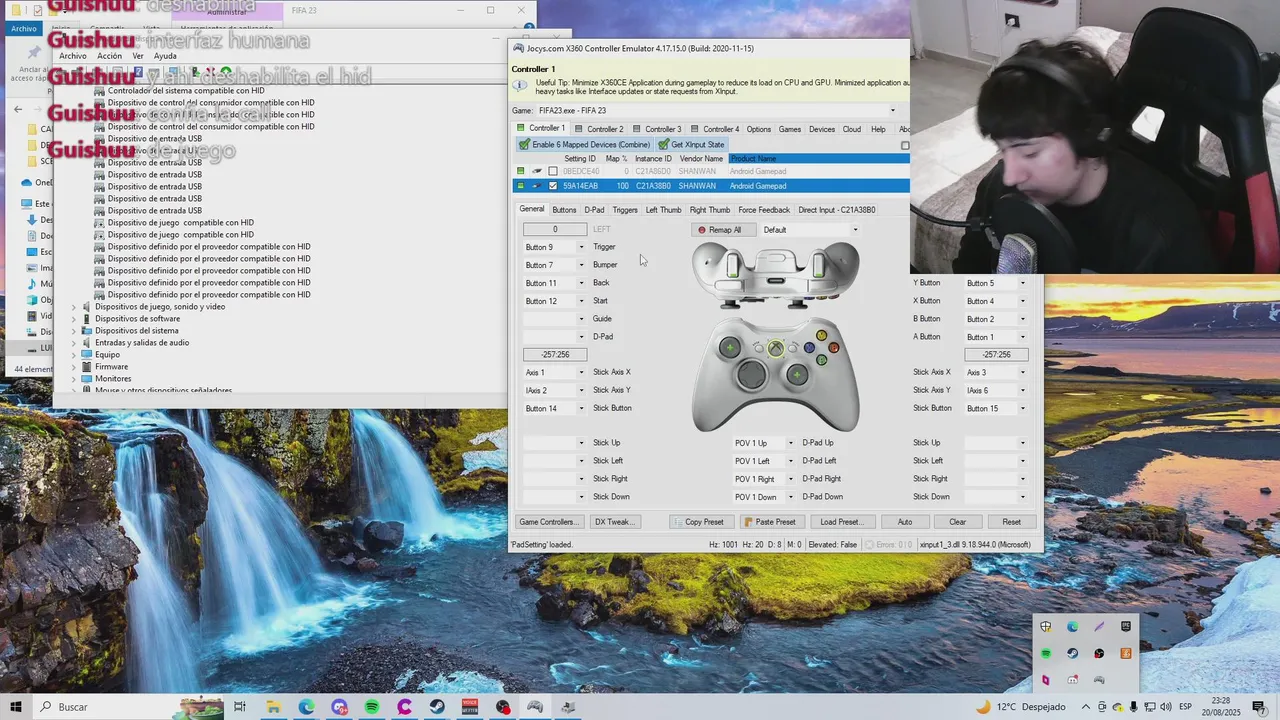Launch Microsoft Edge from the taskbar

pyautogui.click(x=306, y=707)
